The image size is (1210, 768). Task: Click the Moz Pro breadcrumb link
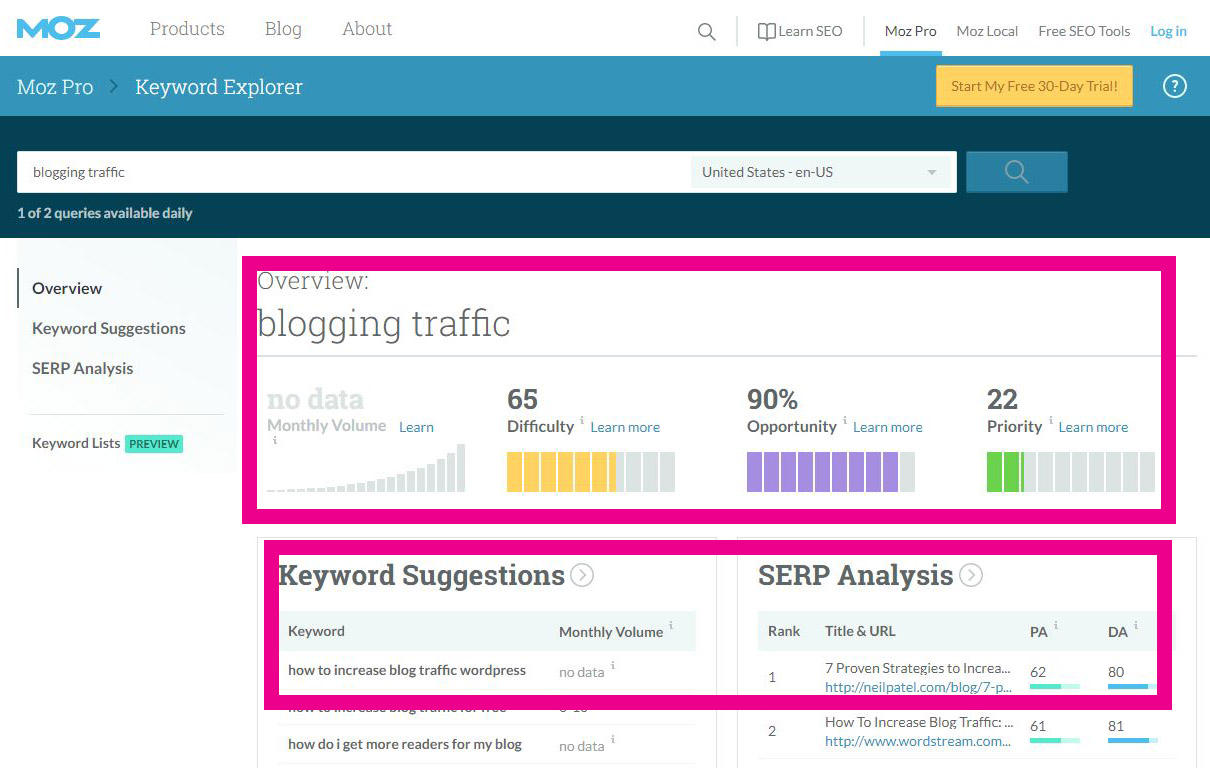click(55, 87)
